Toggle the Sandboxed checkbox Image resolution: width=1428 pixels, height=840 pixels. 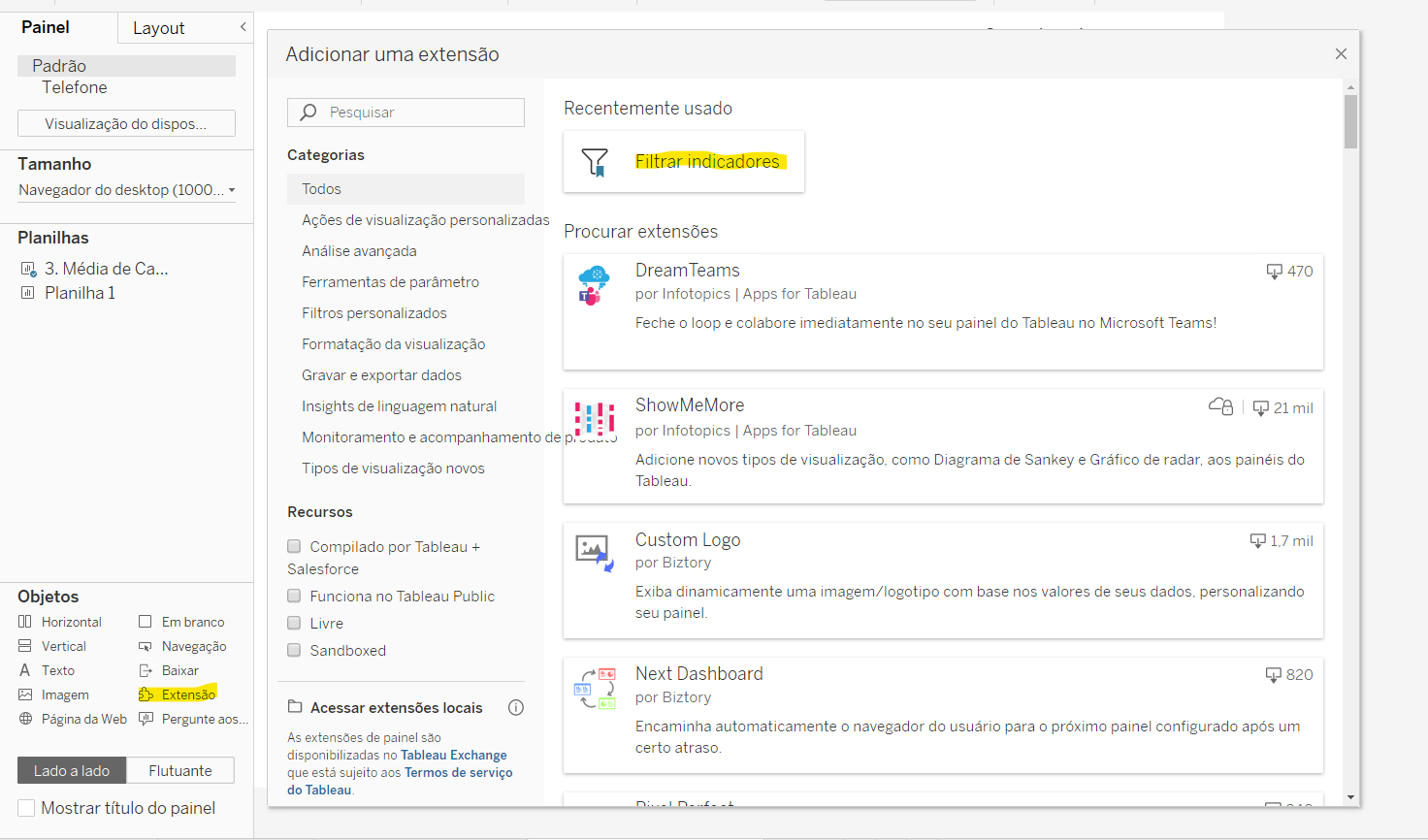coord(294,650)
